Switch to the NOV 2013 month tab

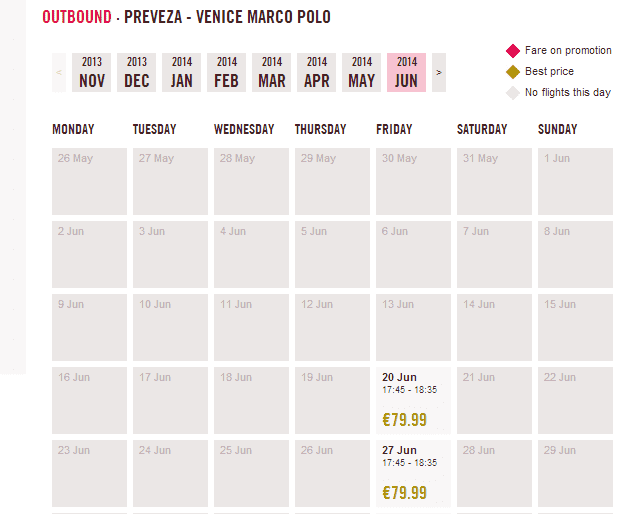click(x=92, y=72)
